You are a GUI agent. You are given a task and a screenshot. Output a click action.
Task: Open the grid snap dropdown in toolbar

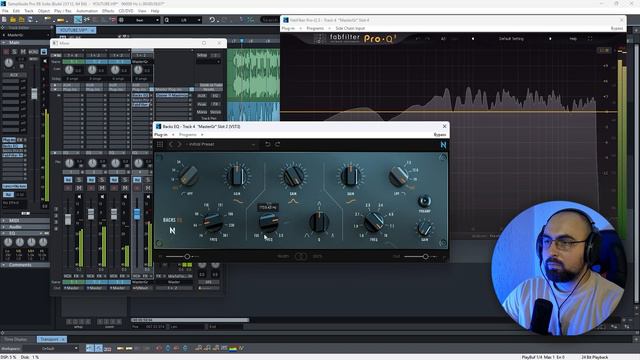click(140, 20)
